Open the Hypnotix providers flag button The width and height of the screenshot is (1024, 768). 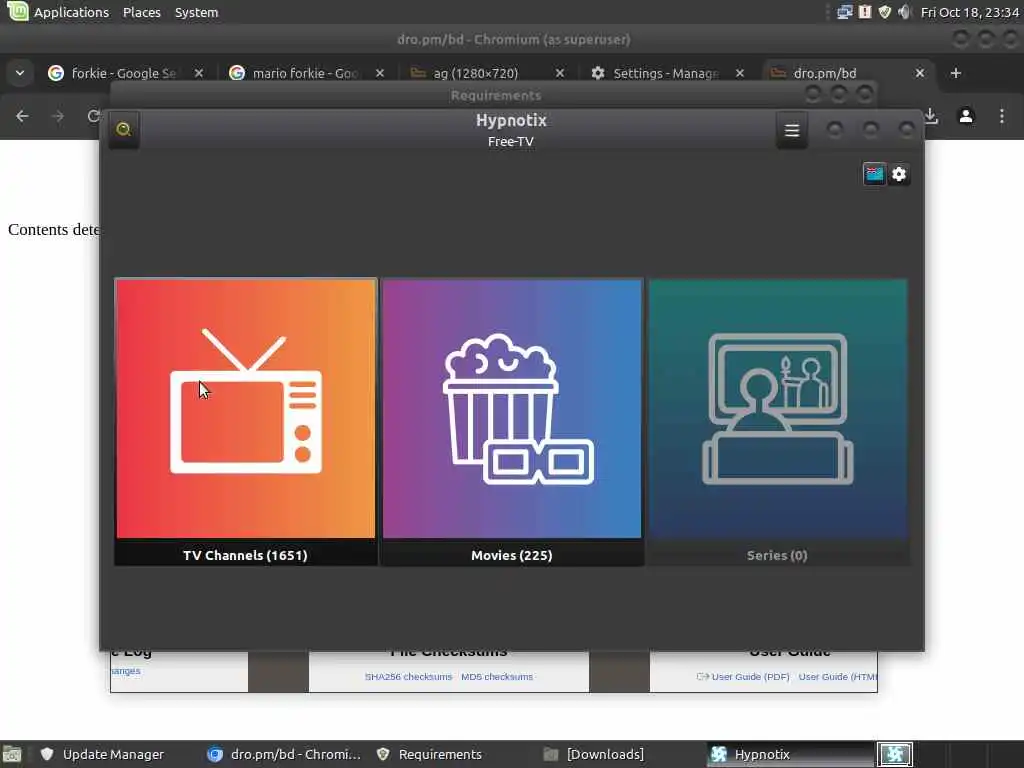[x=874, y=174]
